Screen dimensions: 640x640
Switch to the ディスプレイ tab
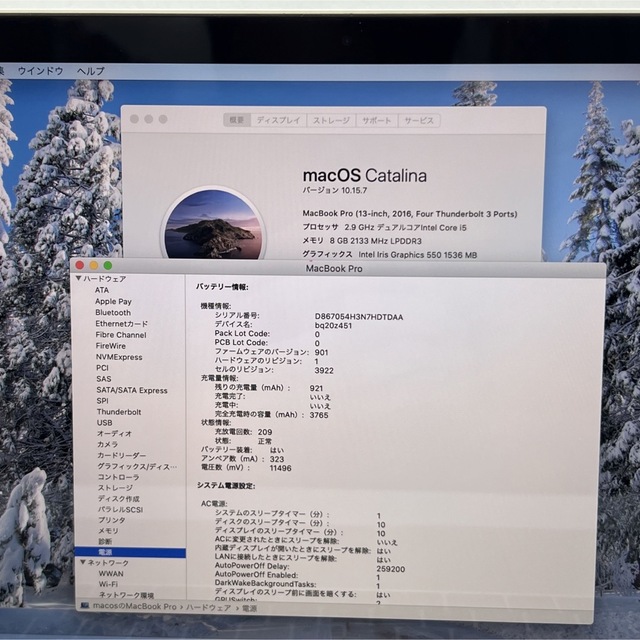(x=278, y=120)
